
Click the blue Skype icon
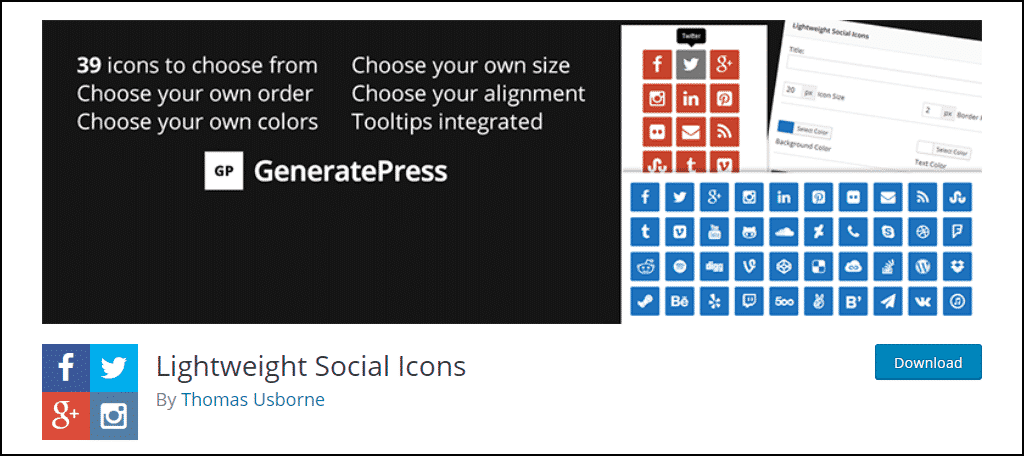pyautogui.click(x=888, y=231)
